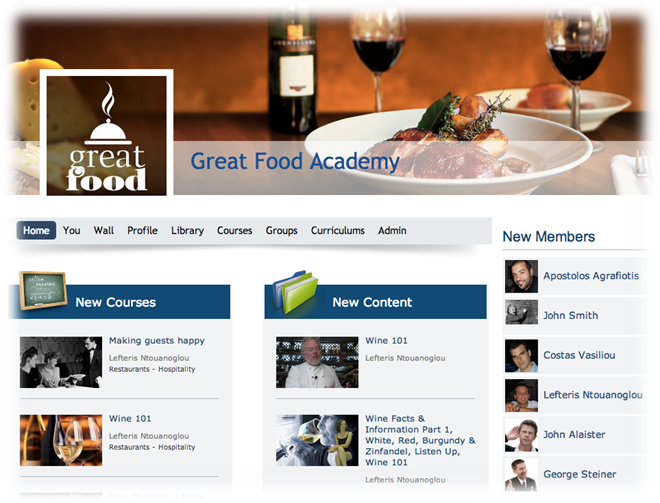Screen dimensions: 660x503
Task: Click the Making guests happy course thumbnail
Action: click(61, 362)
